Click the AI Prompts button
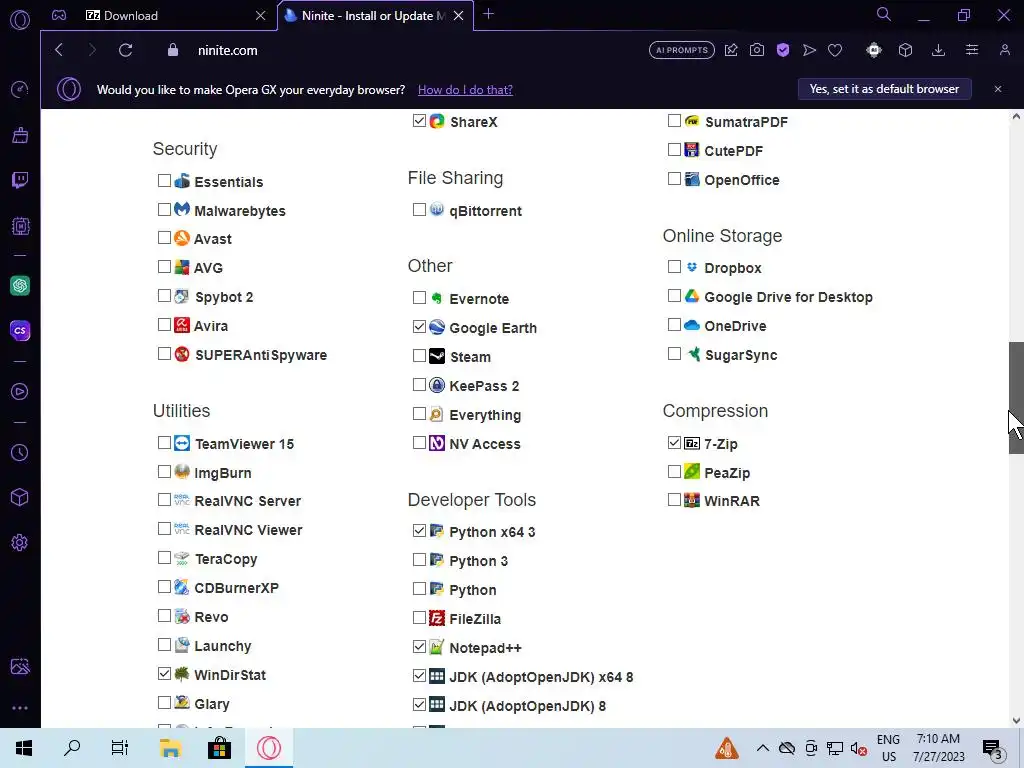Screen dimensions: 1024x768 point(682,50)
